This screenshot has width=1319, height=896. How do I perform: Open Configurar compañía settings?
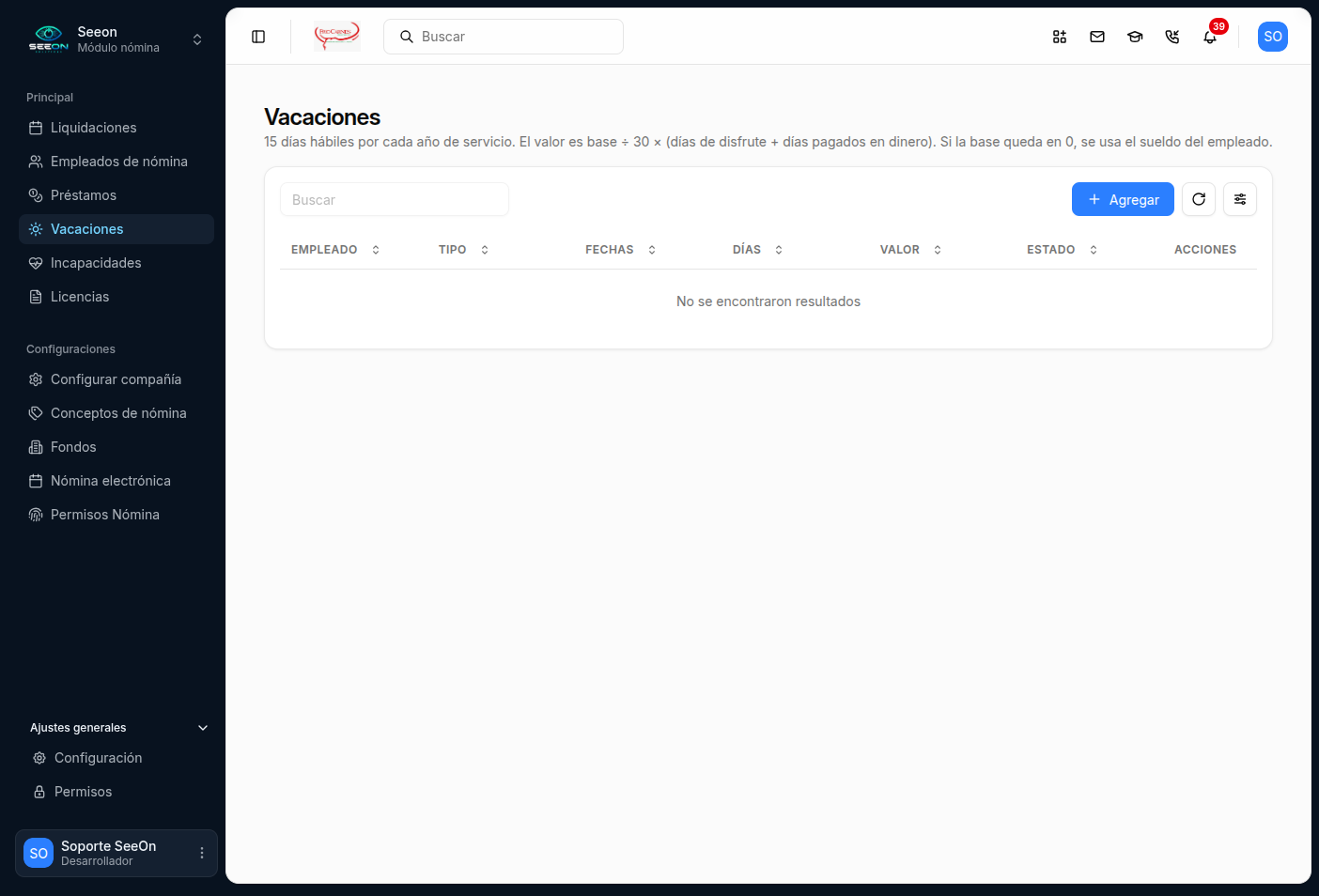coord(116,379)
